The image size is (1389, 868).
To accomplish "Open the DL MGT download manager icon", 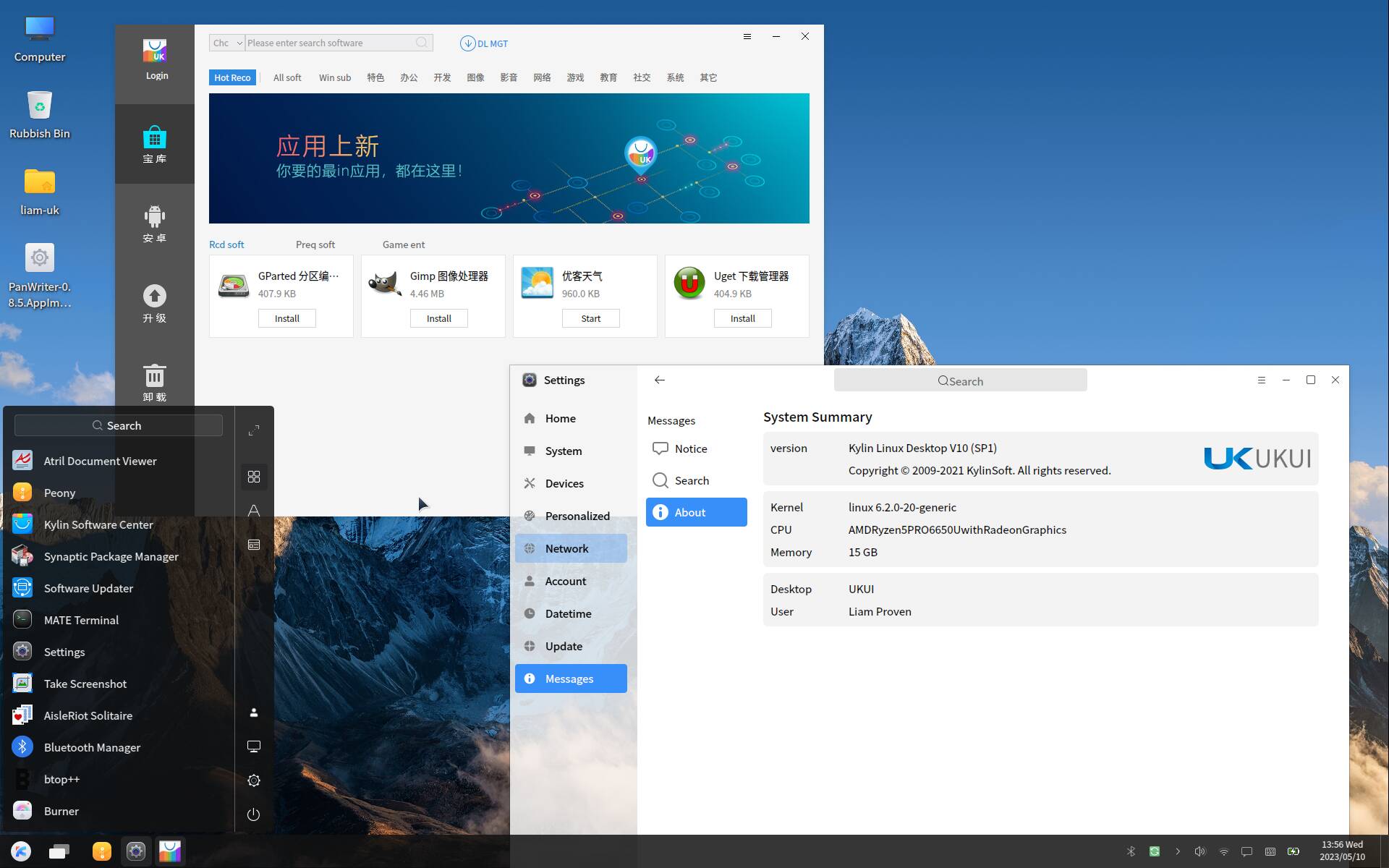I will [467, 43].
